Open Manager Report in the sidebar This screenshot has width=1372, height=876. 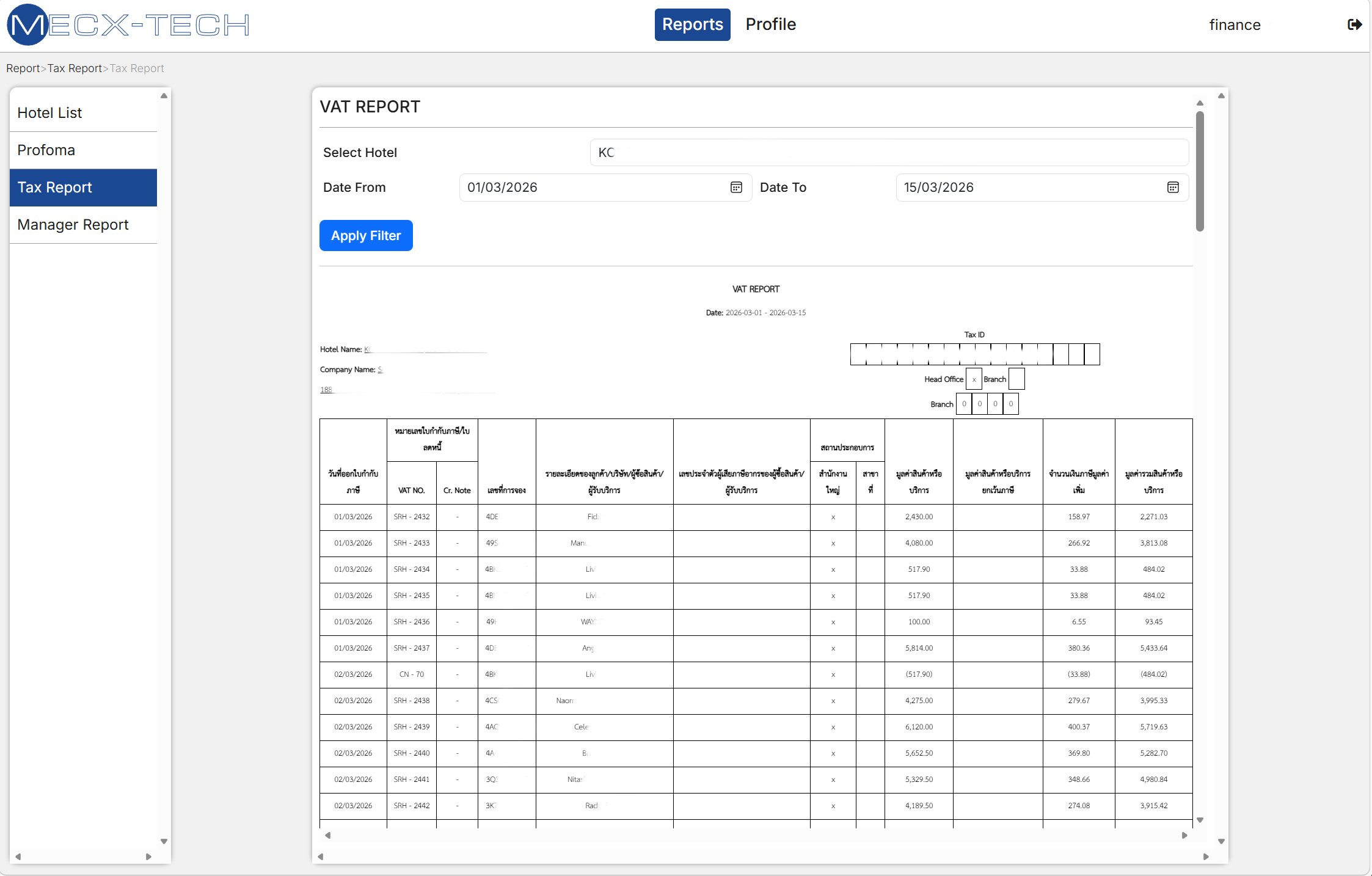tap(73, 225)
